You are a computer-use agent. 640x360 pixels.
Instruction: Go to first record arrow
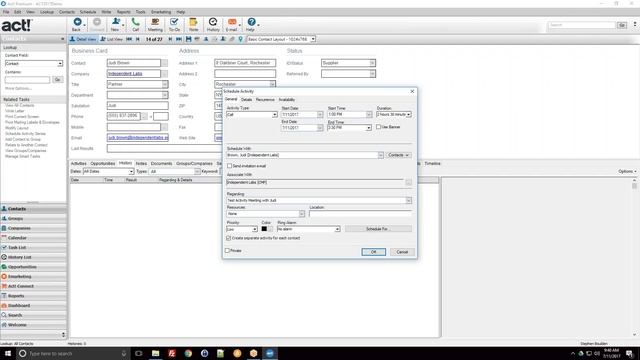pos(129,39)
